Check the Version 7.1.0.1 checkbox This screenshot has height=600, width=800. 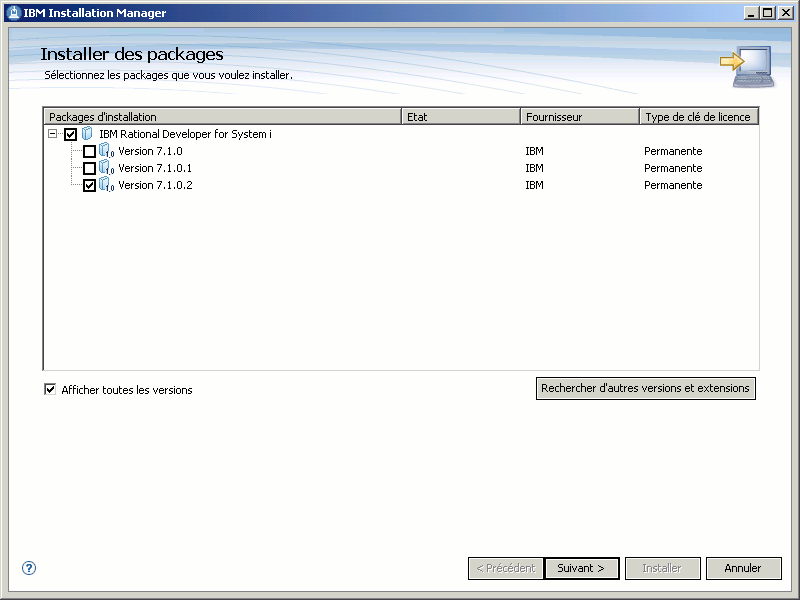(89, 168)
